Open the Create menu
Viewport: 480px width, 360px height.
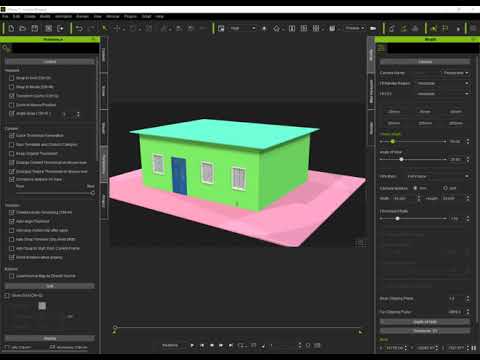[x=30, y=16]
